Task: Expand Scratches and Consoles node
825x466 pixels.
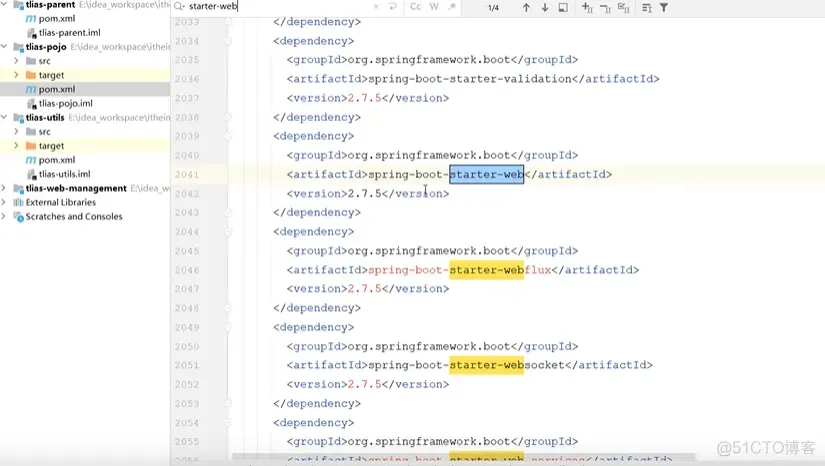Action: point(4,217)
